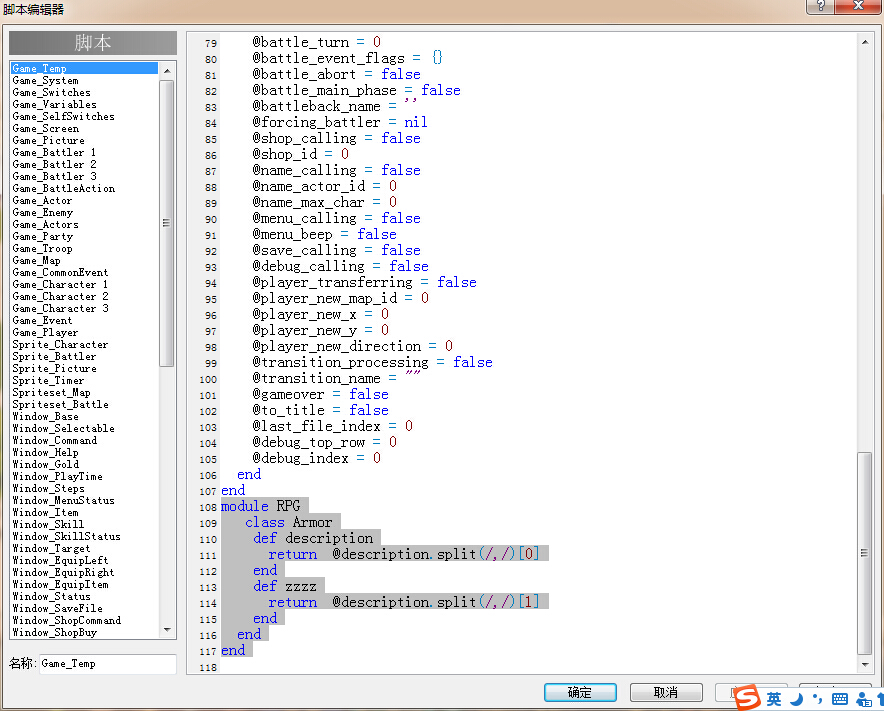Click the script list scroll-down arrow
Viewport: 884px width, 711px height.
(x=167, y=630)
